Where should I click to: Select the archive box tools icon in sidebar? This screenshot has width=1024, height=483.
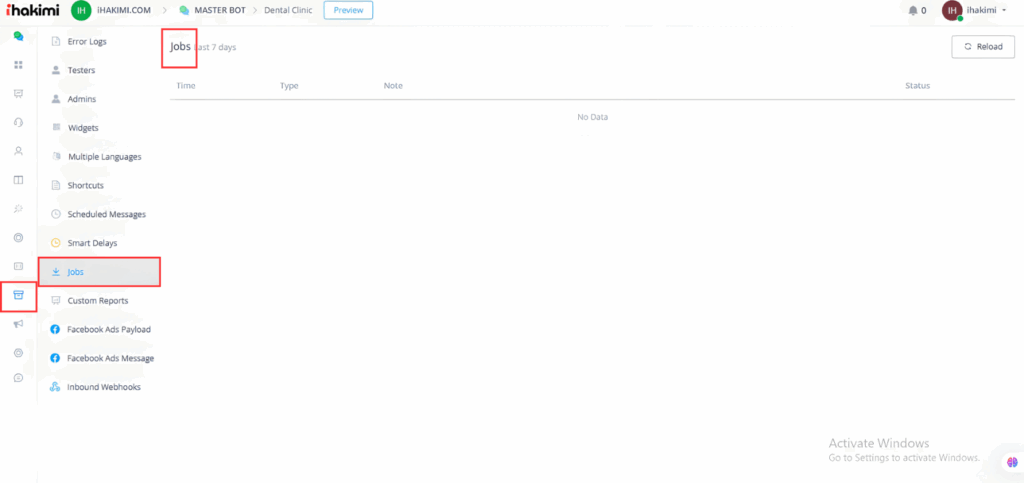[x=18, y=296]
